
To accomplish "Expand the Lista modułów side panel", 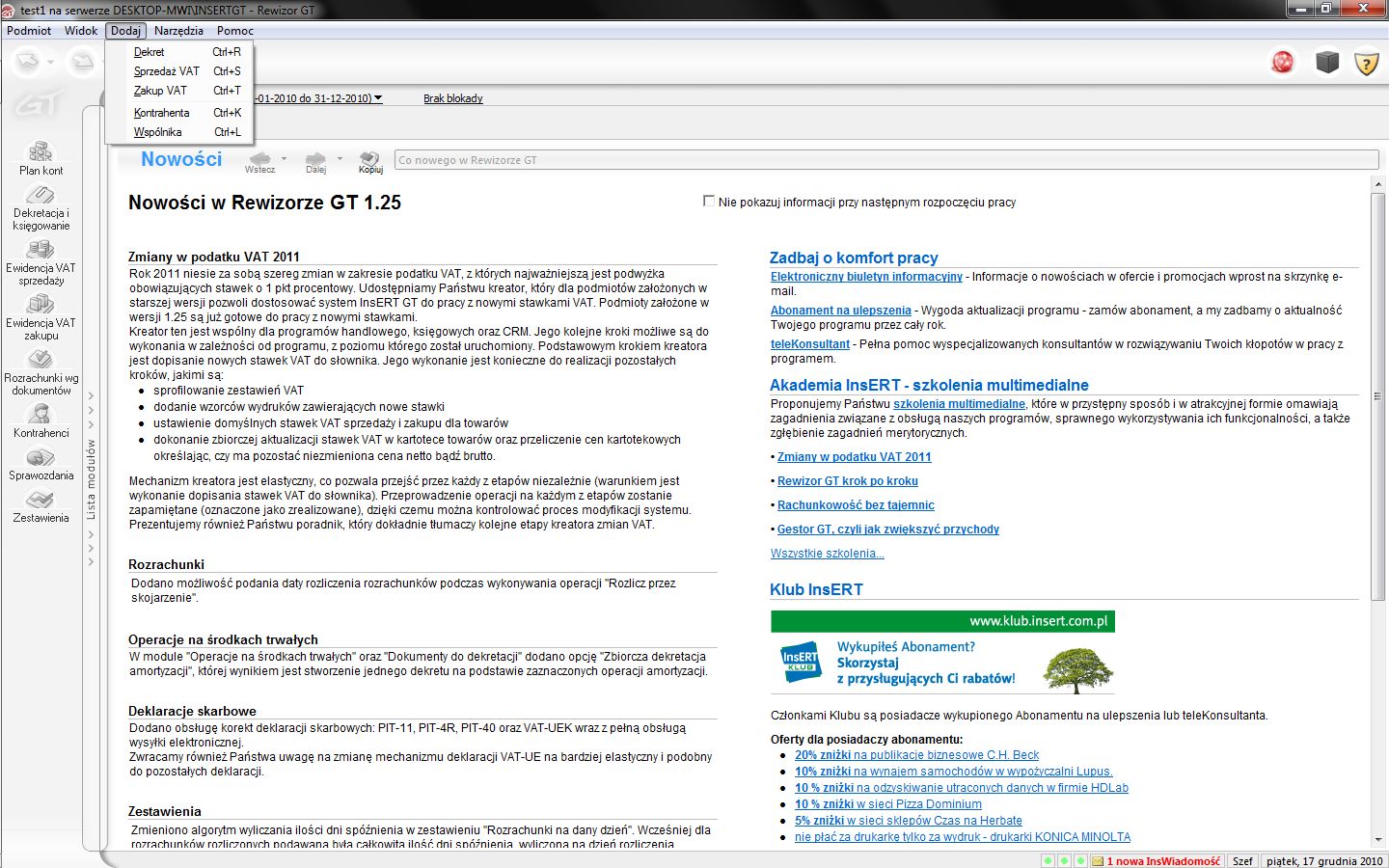I will [91, 479].
